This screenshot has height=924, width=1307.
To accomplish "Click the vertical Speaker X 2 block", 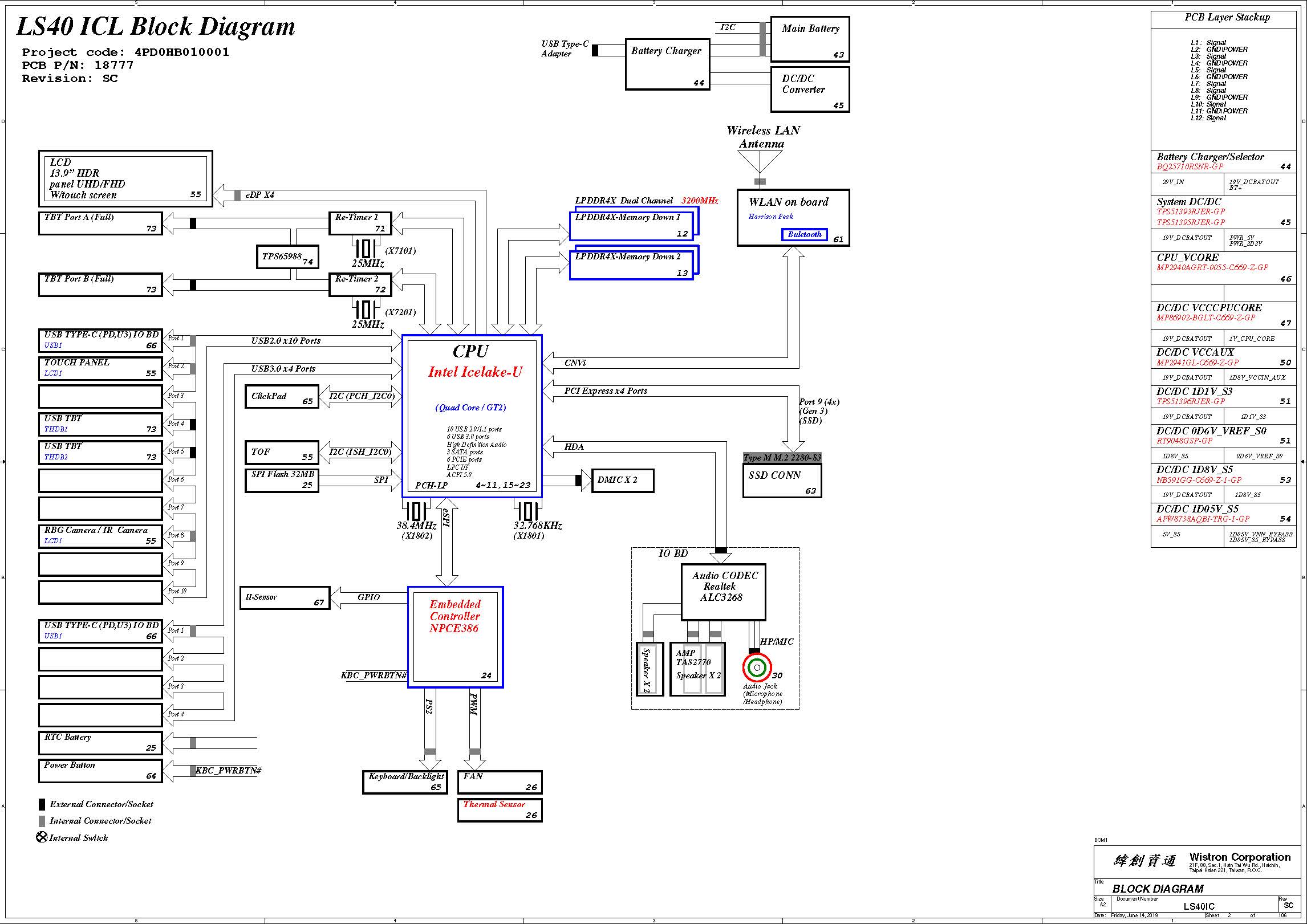I will pos(650,669).
